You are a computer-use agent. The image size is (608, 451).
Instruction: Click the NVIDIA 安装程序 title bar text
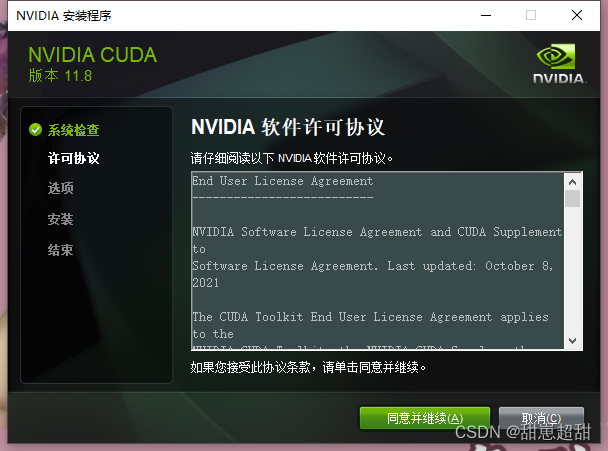pos(64,16)
